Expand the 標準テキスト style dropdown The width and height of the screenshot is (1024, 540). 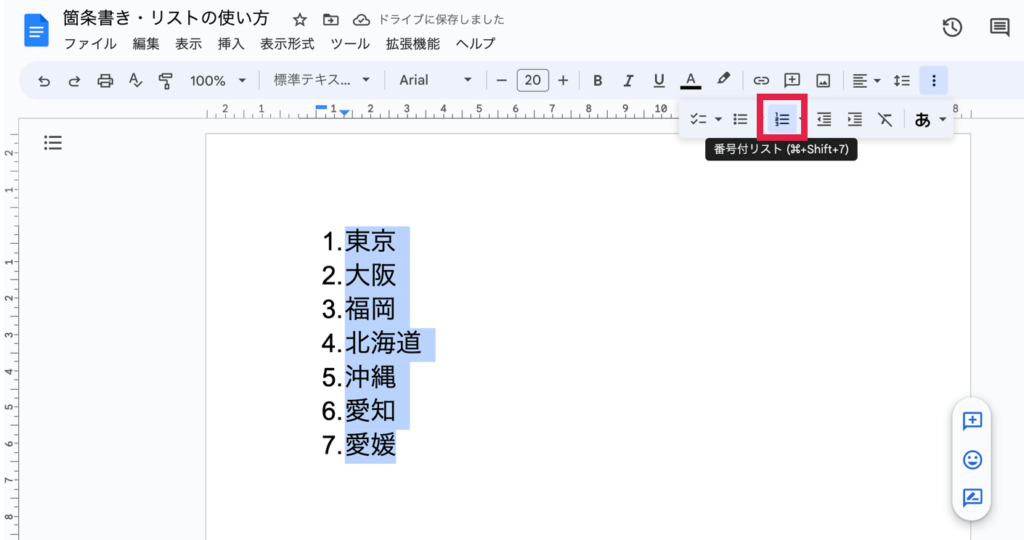(x=321, y=81)
